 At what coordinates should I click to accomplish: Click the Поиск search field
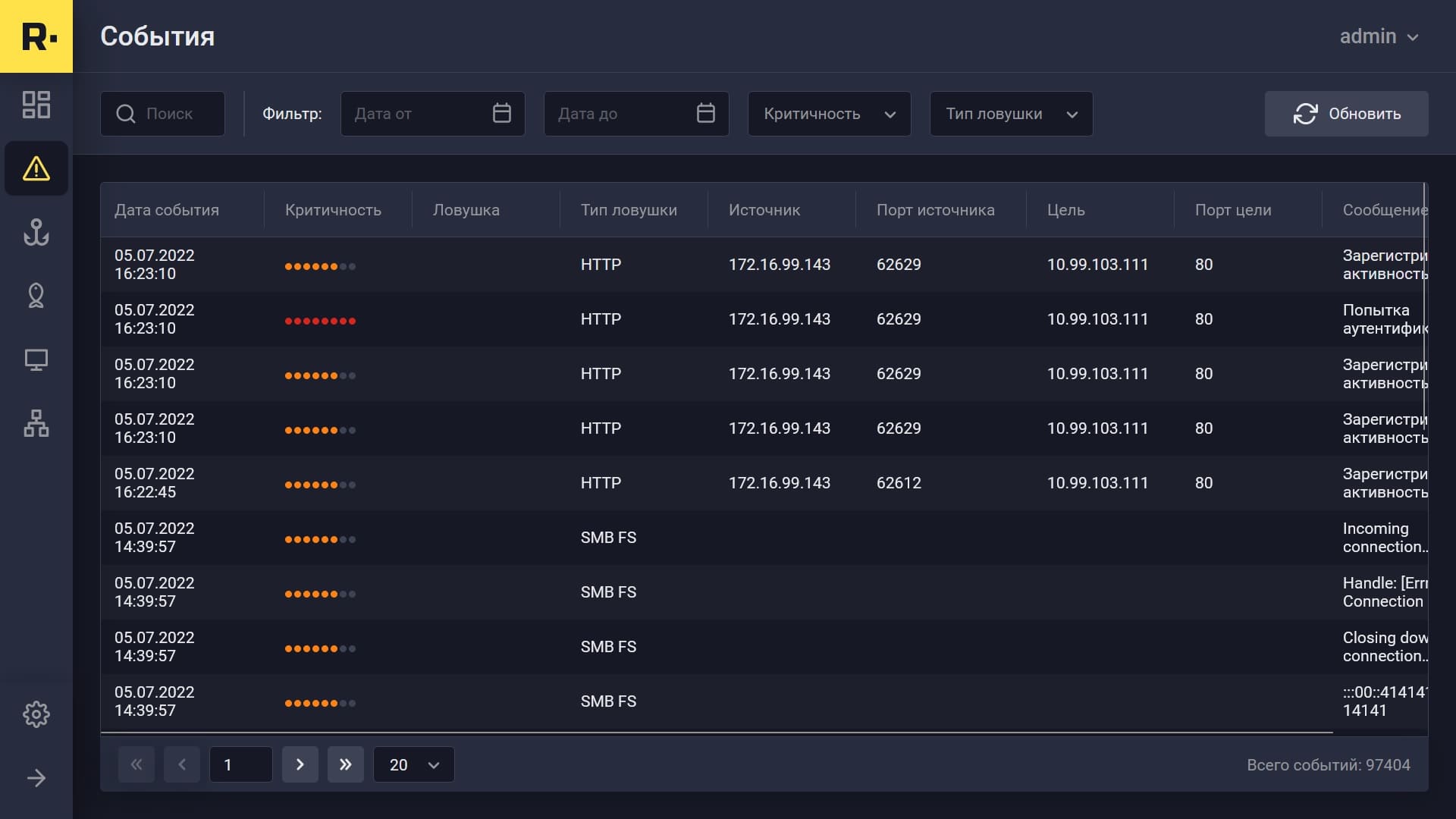(x=162, y=114)
